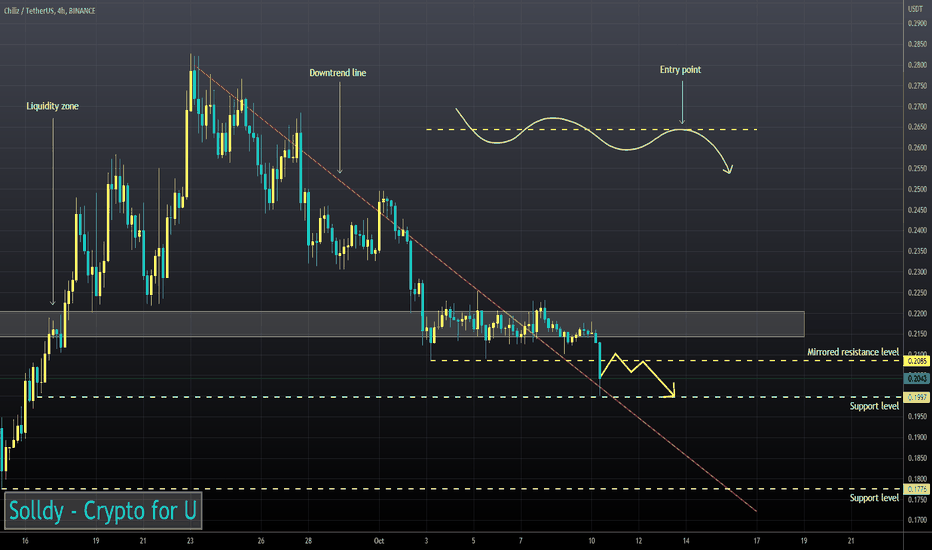This screenshot has width=932, height=550.
Task: Click the 0.2700 price axis label
Action: 917,106
